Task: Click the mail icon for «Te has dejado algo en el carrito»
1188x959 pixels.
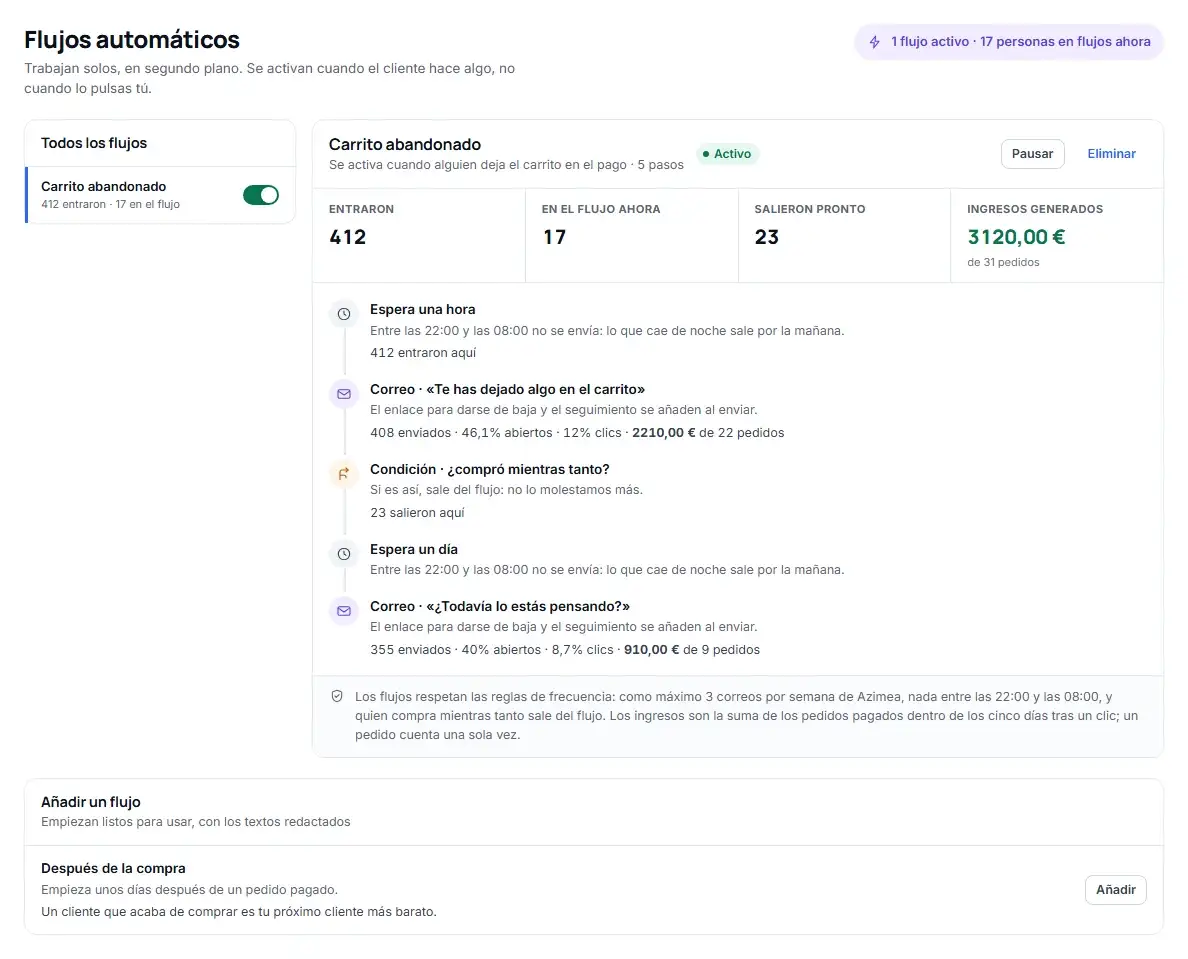Action: pos(344,394)
